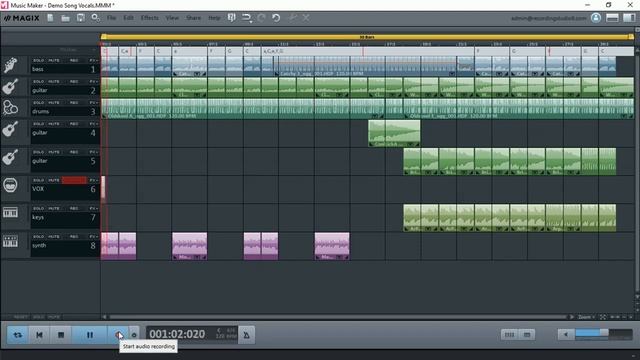This screenshot has width=640, height=360.
Task: Save the project with the disk icon
Action: 80,18
